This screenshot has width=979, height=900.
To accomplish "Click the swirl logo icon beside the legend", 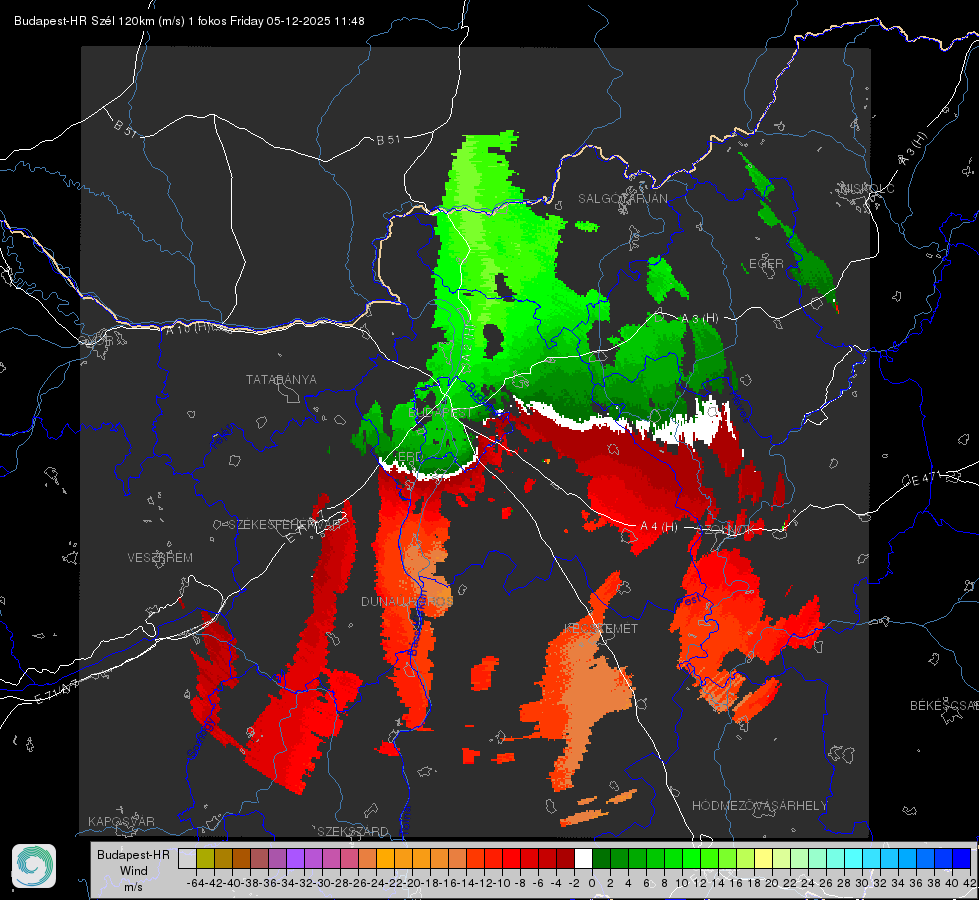I will (x=34, y=866).
